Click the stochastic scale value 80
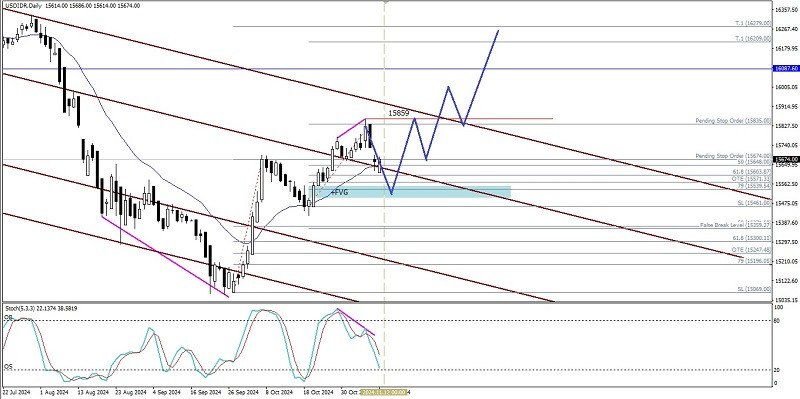The height and width of the screenshot is (399, 800). point(778,321)
